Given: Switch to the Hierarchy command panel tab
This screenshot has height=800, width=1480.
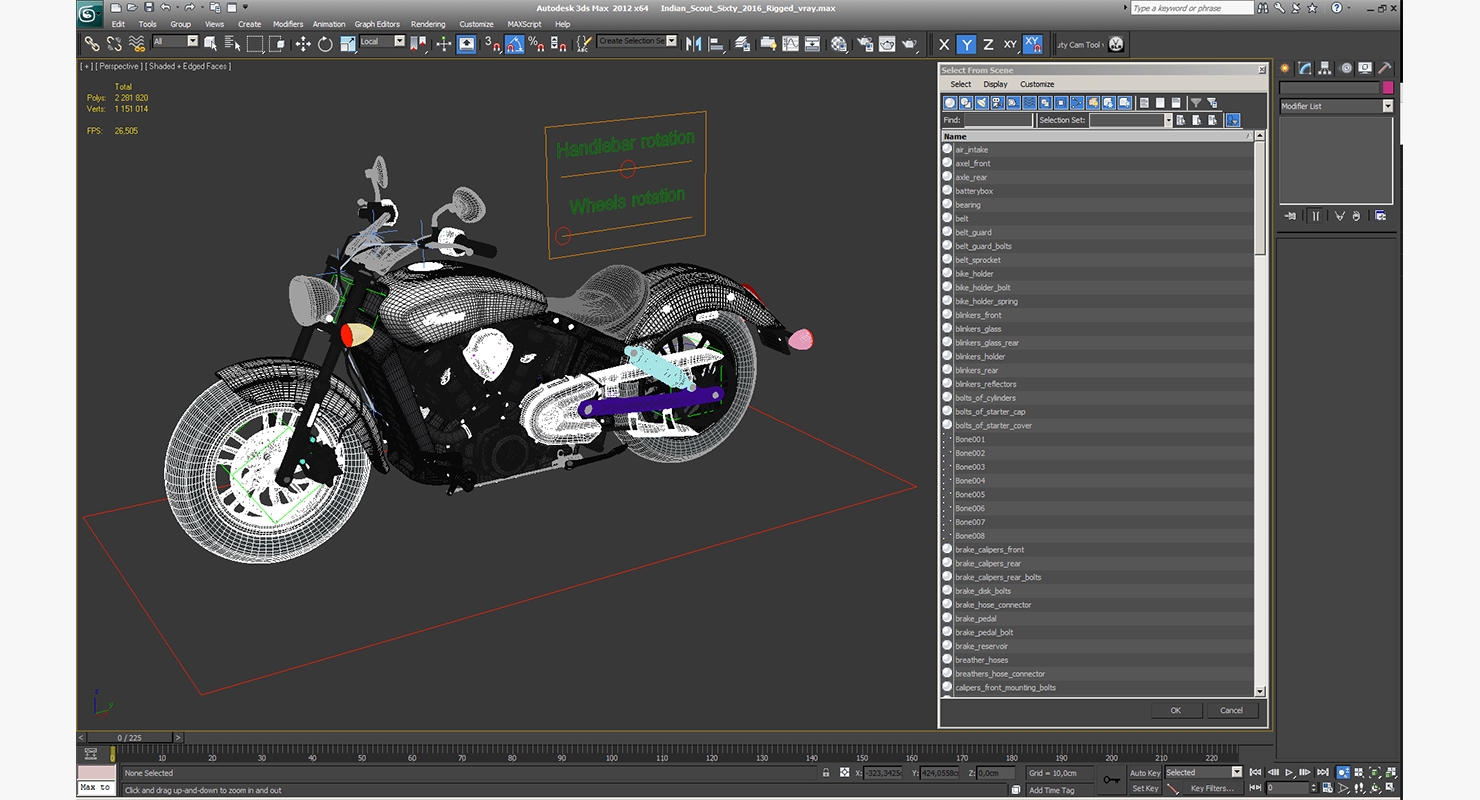Looking at the screenshot, I should [1325, 68].
